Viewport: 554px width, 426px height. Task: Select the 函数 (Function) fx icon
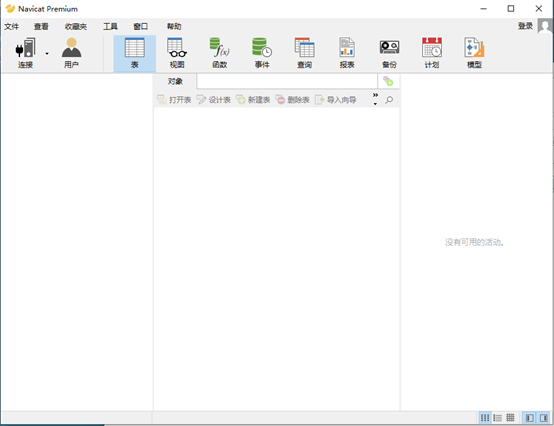click(x=219, y=53)
